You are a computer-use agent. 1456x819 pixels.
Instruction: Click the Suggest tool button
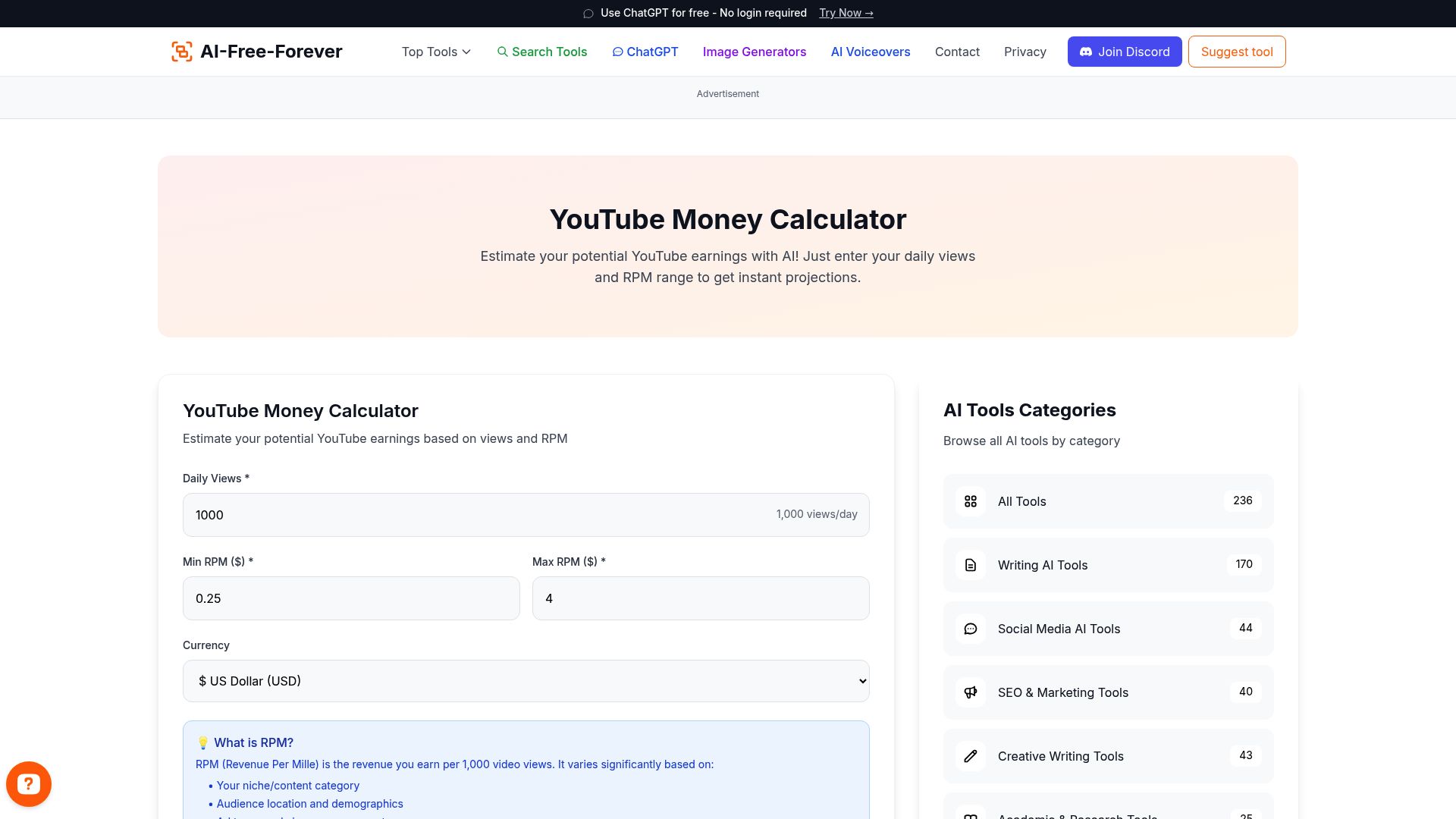[x=1236, y=52]
